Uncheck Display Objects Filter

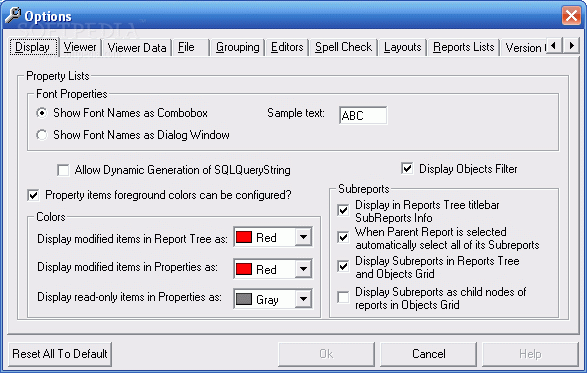coord(407,169)
